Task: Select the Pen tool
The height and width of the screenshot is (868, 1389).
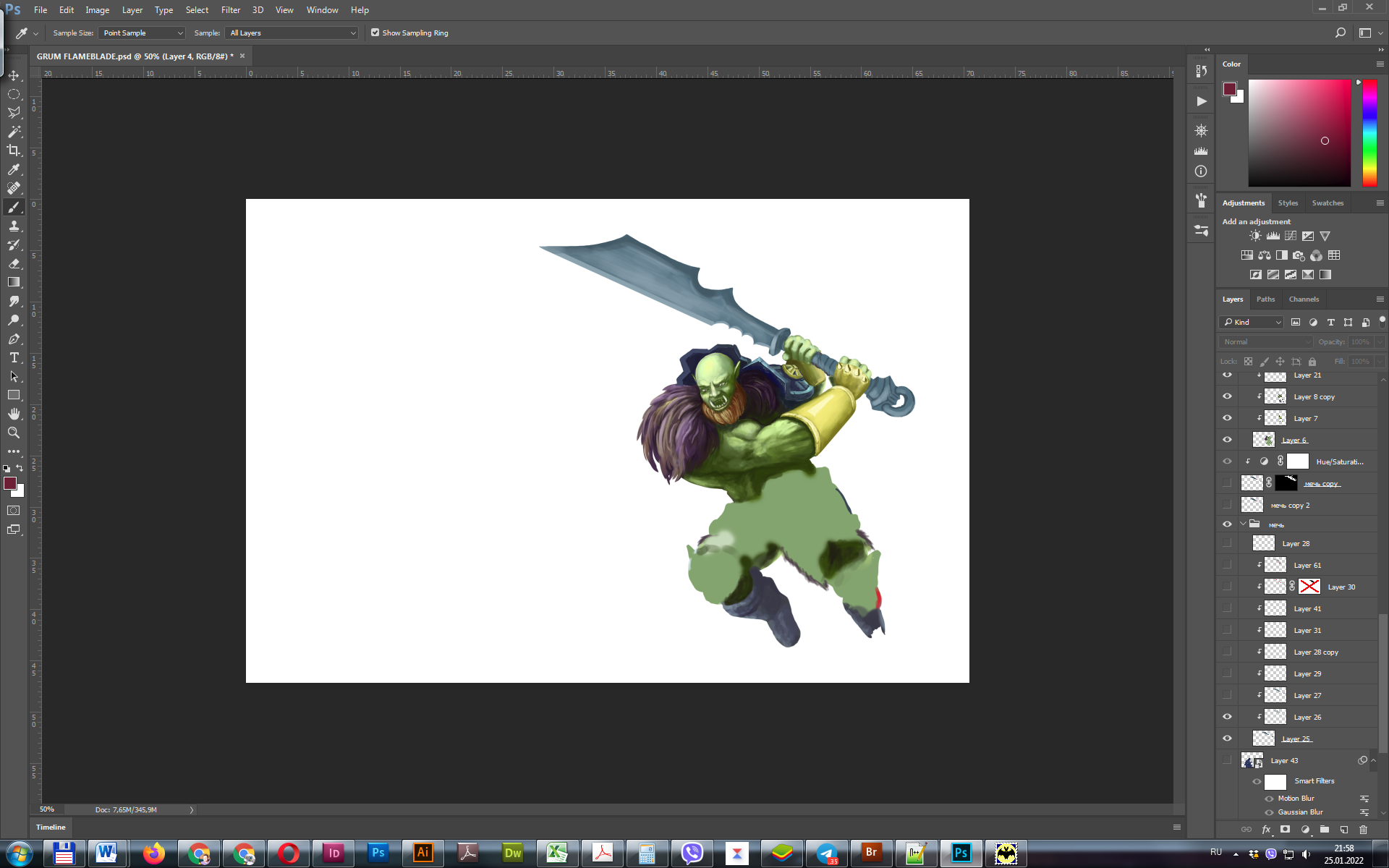Action: pos(14,339)
